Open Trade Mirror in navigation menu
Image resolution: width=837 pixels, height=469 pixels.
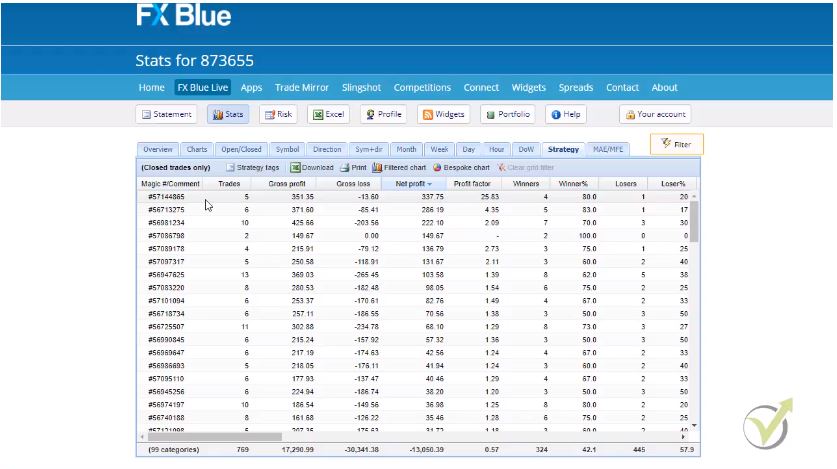click(301, 88)
